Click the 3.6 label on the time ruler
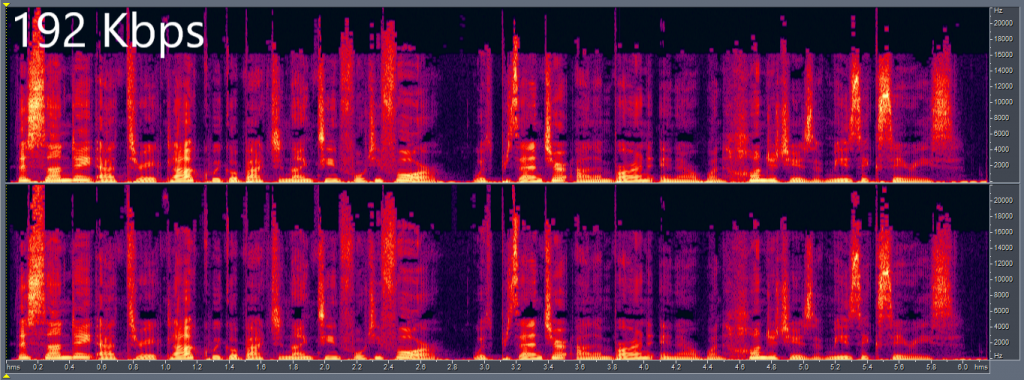This screenshot has height=380, width=1024. (x=580, y=367)
